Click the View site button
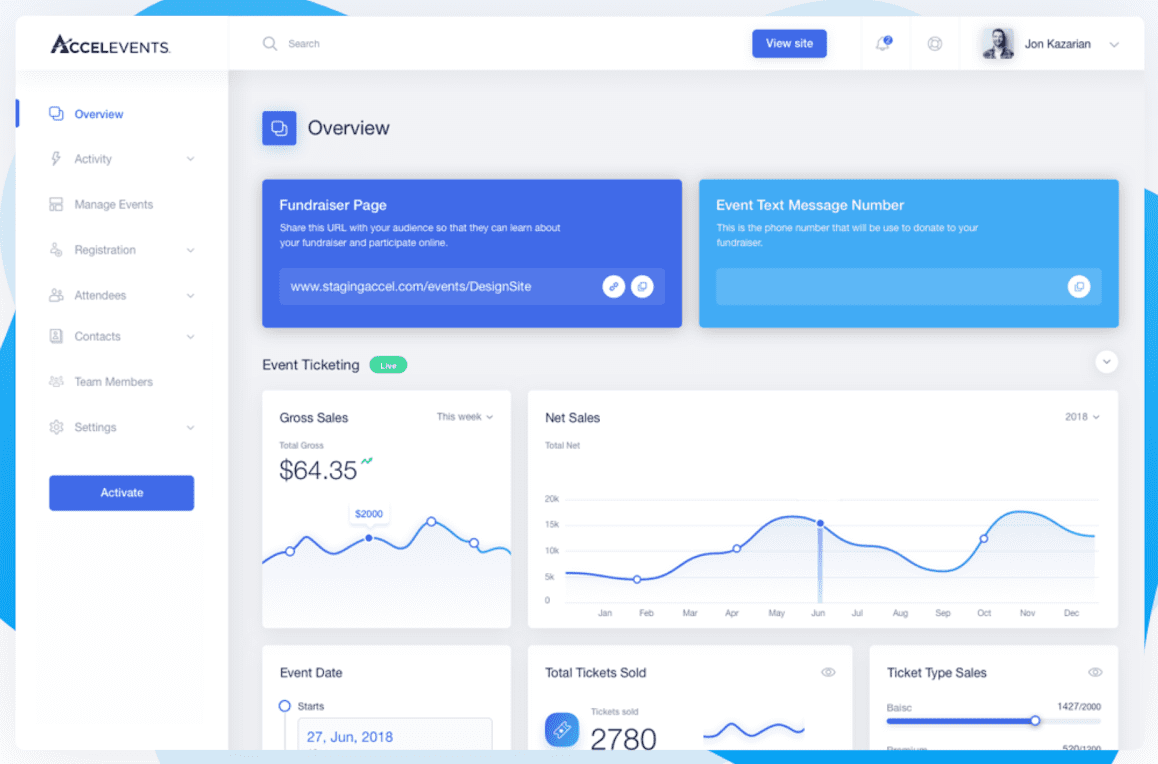Screen dimensions: 1158x764 click(789, 43)
